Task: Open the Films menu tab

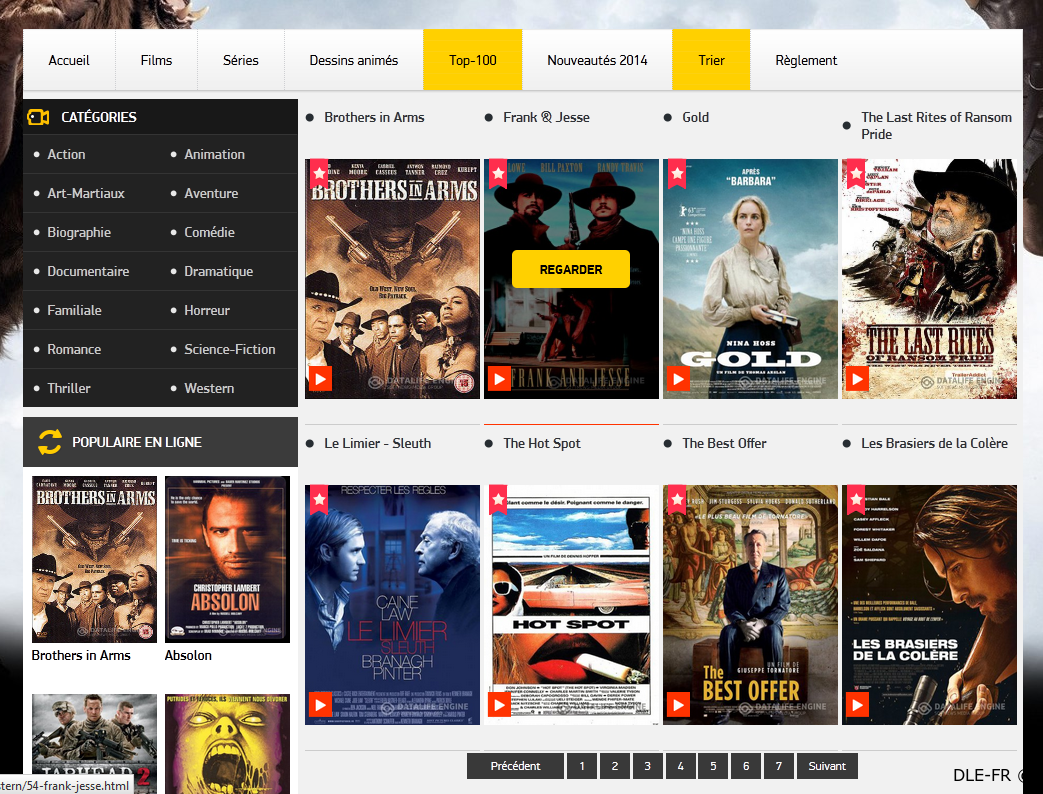Action: (156, 60)
